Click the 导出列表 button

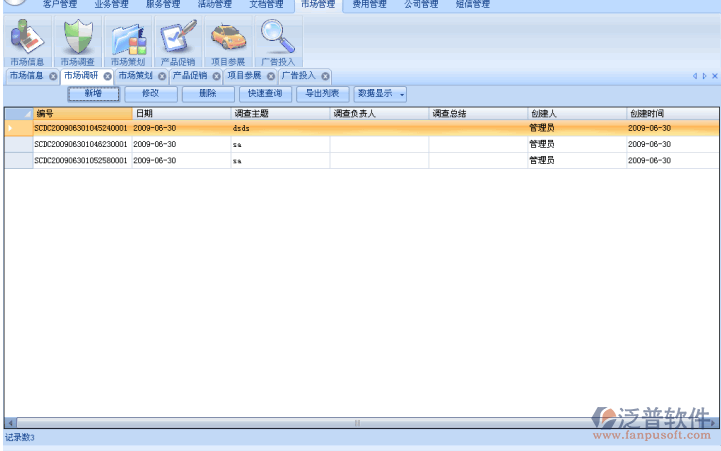[322, 94]
